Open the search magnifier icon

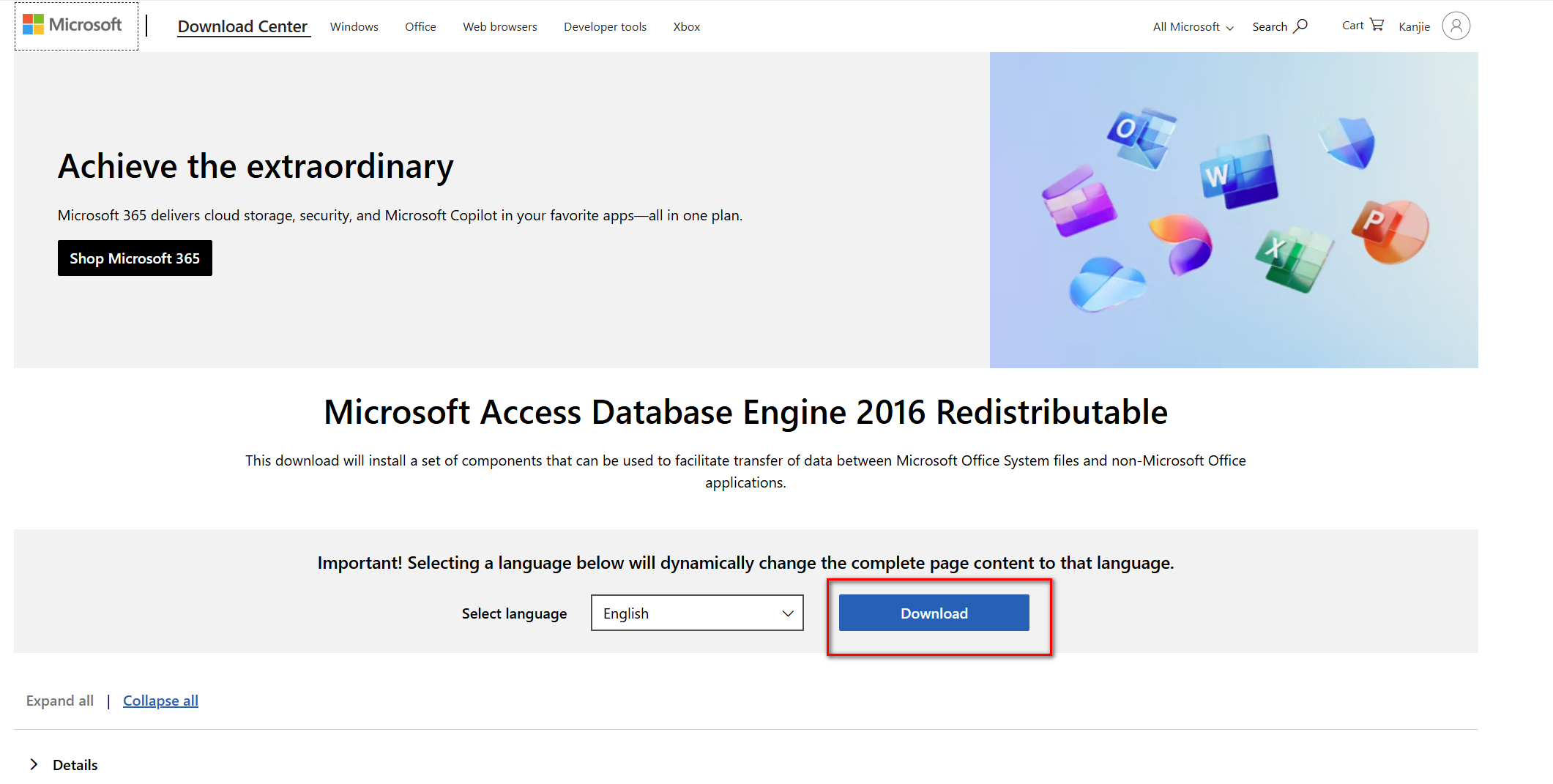point(1300,26)
